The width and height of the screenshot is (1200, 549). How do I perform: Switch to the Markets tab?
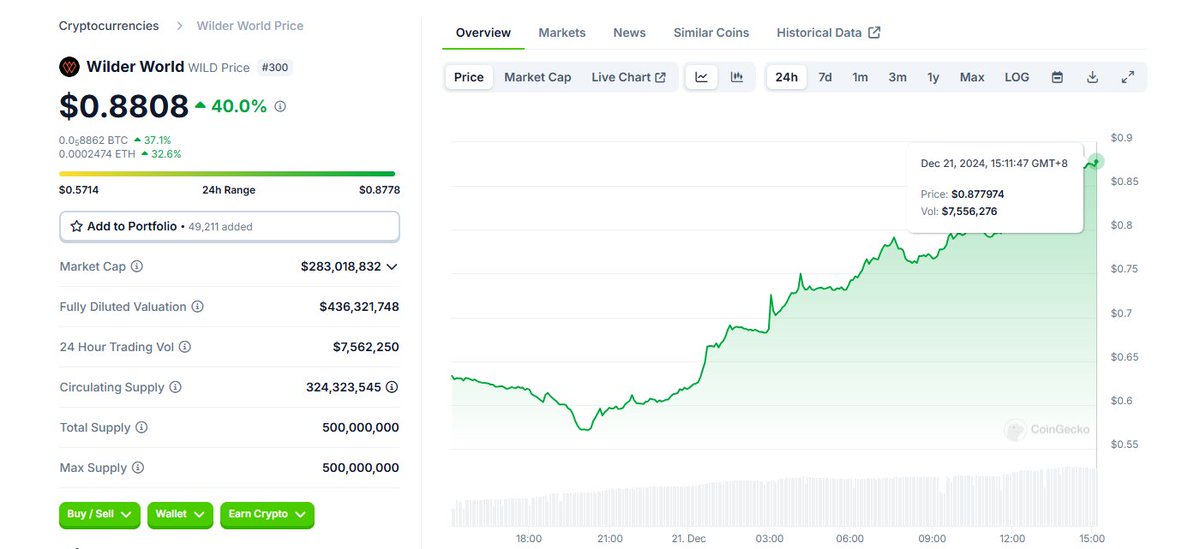(x=562, y=33)
